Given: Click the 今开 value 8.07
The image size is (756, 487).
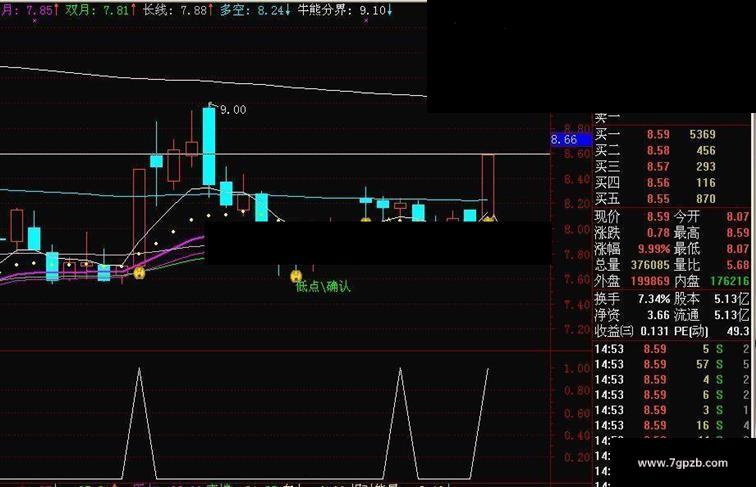Looking at the screenshot, I should click(x=738, y=216).
